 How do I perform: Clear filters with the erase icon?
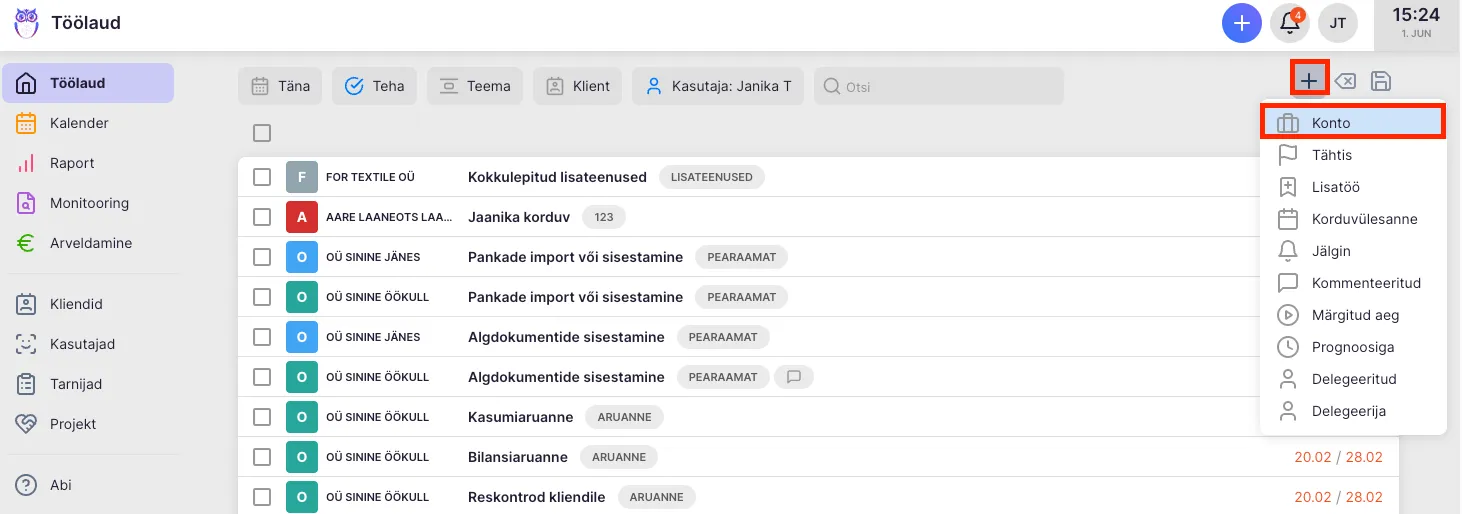pyautogui.click(x=1346, y=81)
